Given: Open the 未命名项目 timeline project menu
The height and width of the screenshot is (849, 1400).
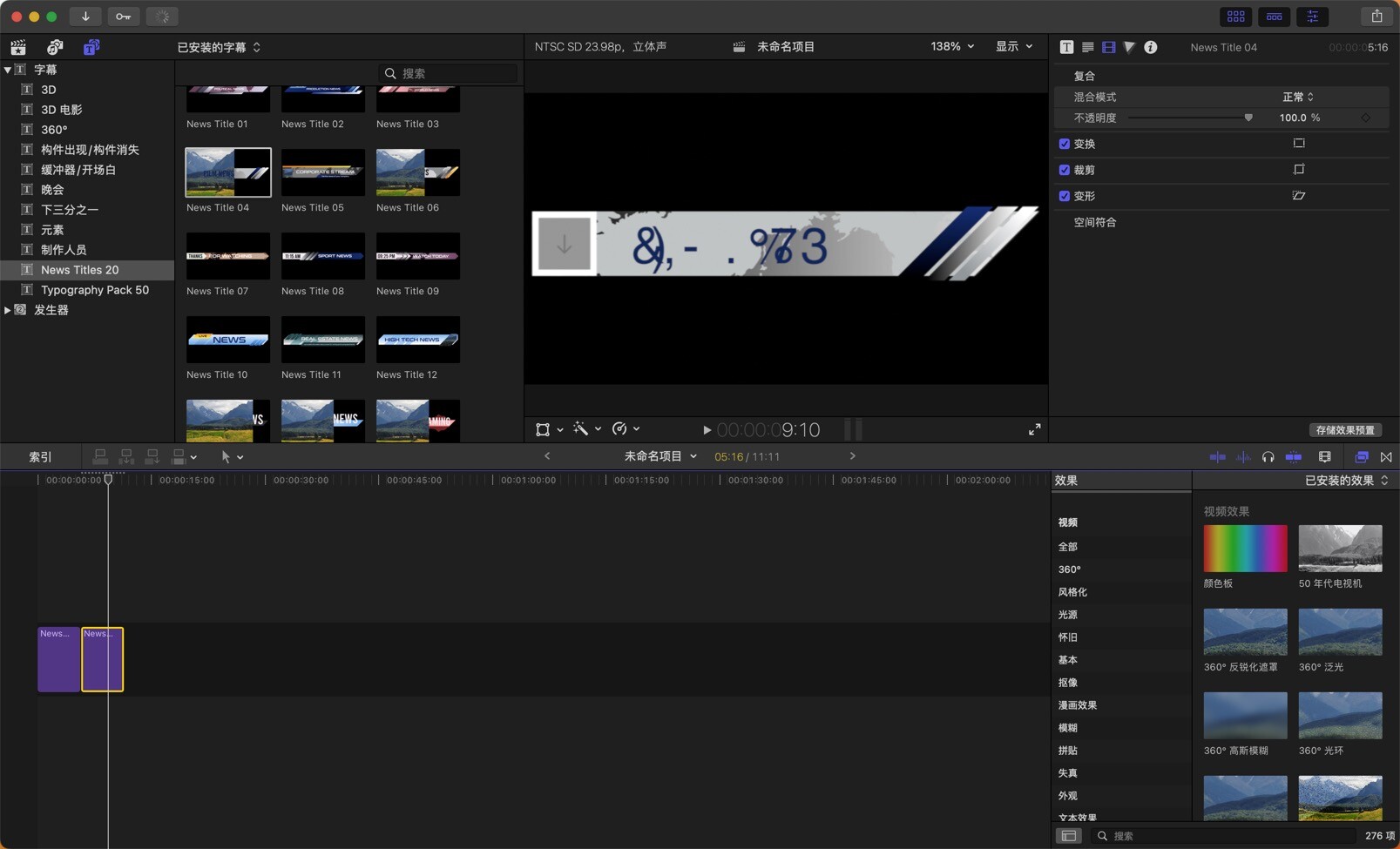Looking at the screenshot, I should pyautogui.click(x=659, y=456).
